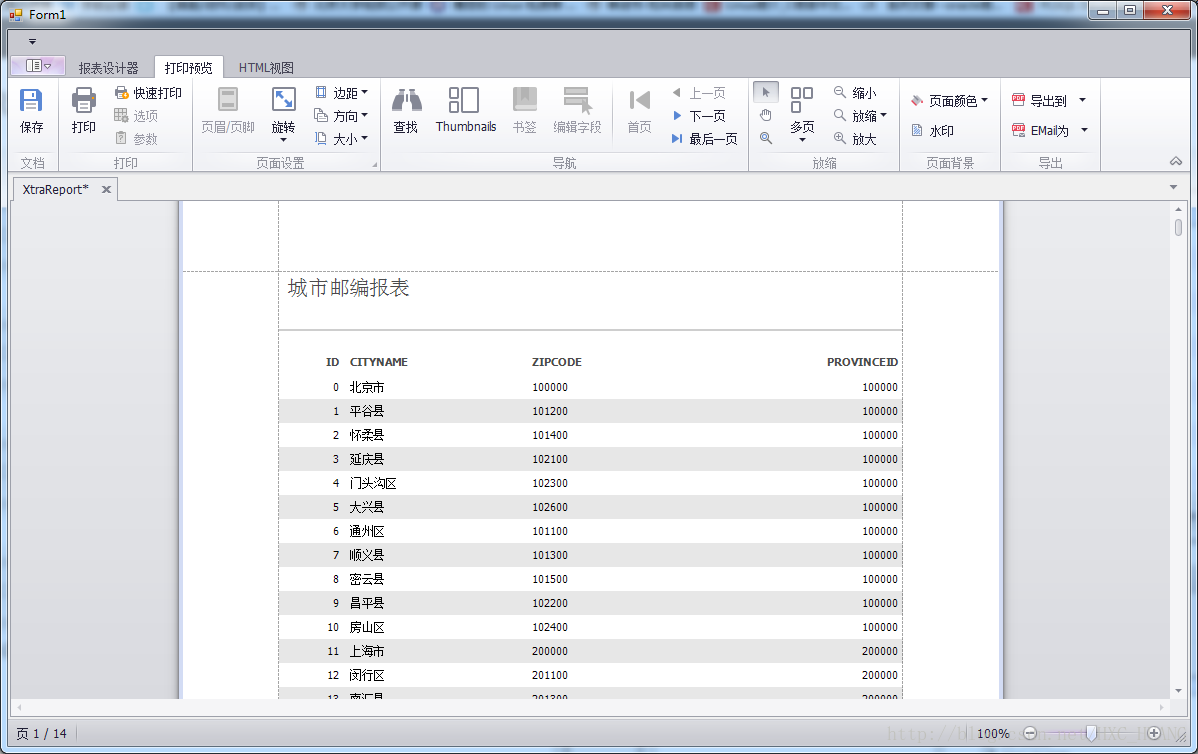
Task: Collapse the ribbon with the chevron
Action: tap(1176, 161)
